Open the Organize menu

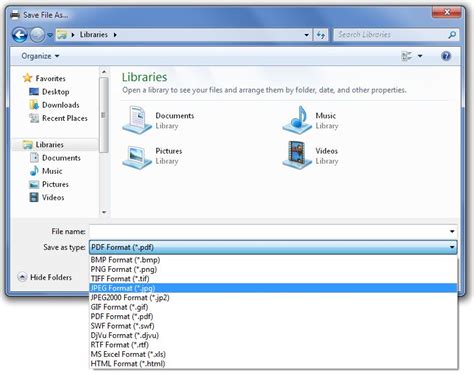(40, 56)
